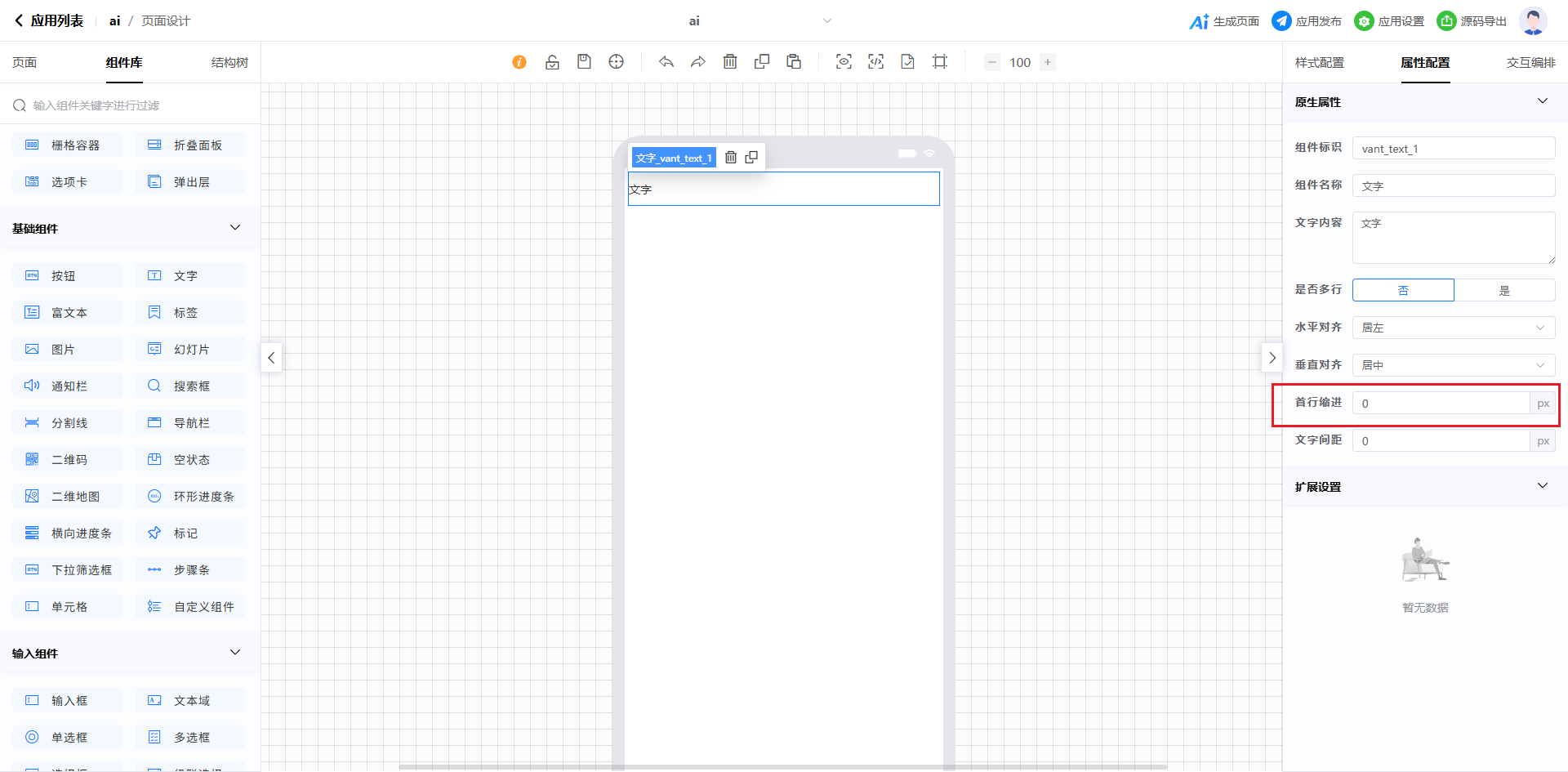The image size is (1568, 772).
Task: Switch to the 结构树 tab
Action: pos(229,63)
